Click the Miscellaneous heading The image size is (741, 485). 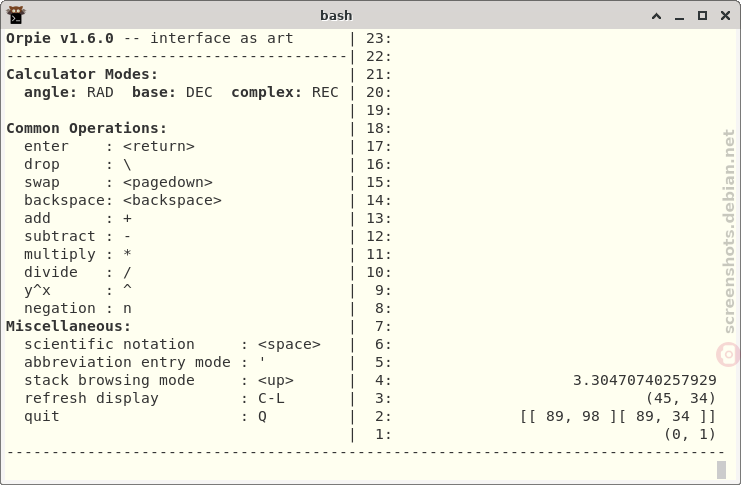[68, 326]
